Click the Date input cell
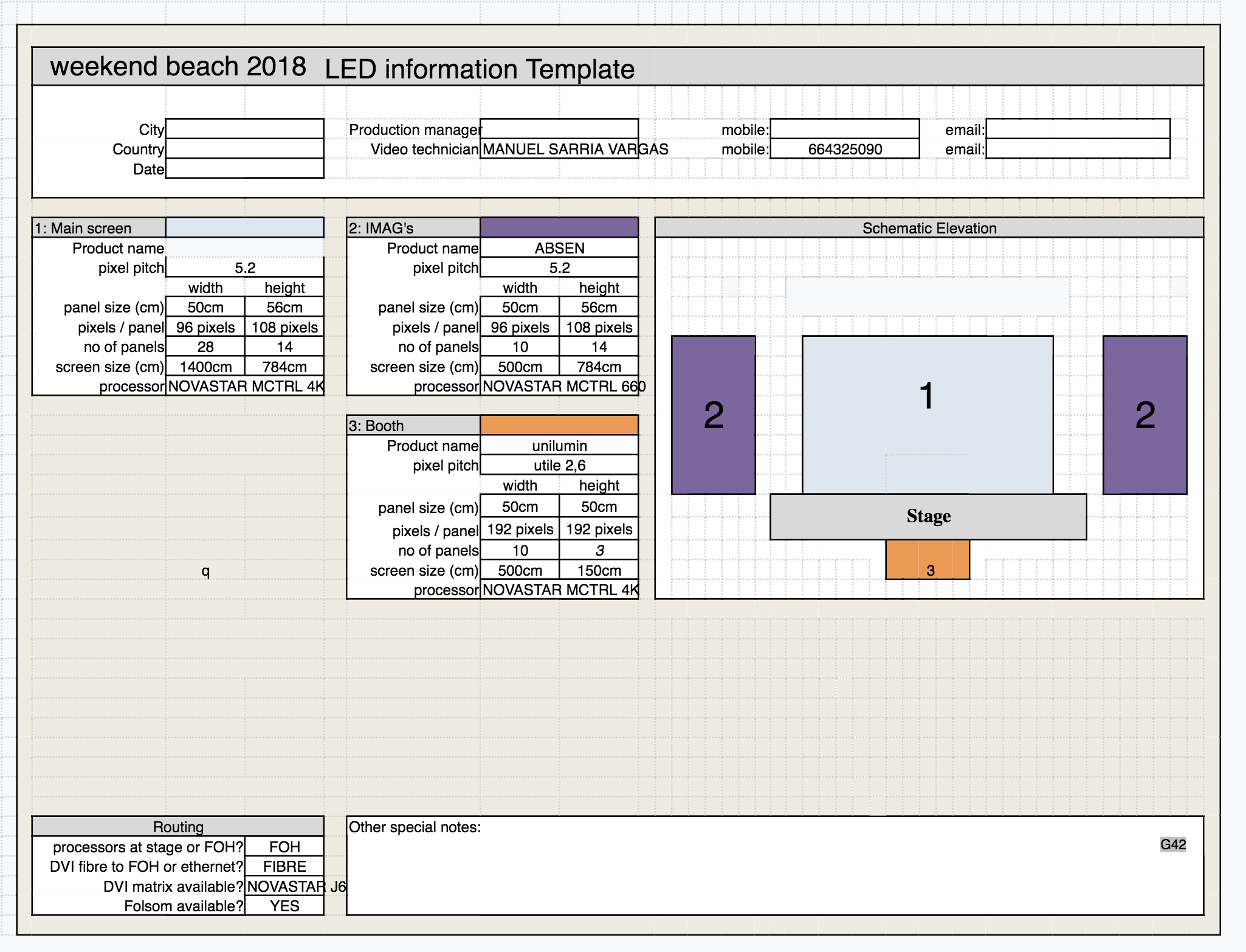Viewport: 1246px width, 952px height. coord(244,168)
